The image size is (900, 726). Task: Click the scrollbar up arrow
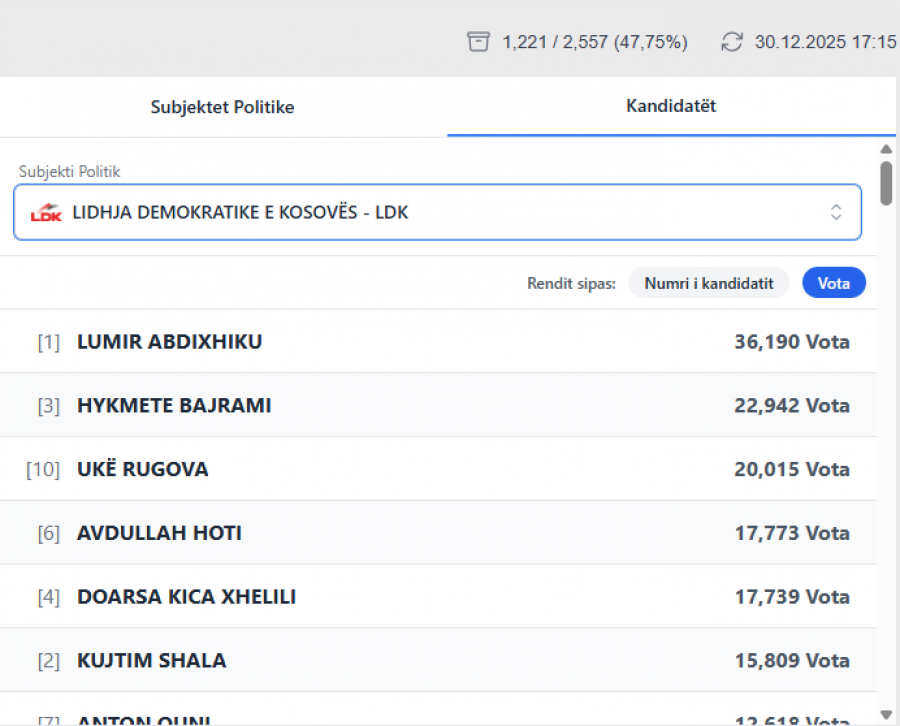(886, 149)
